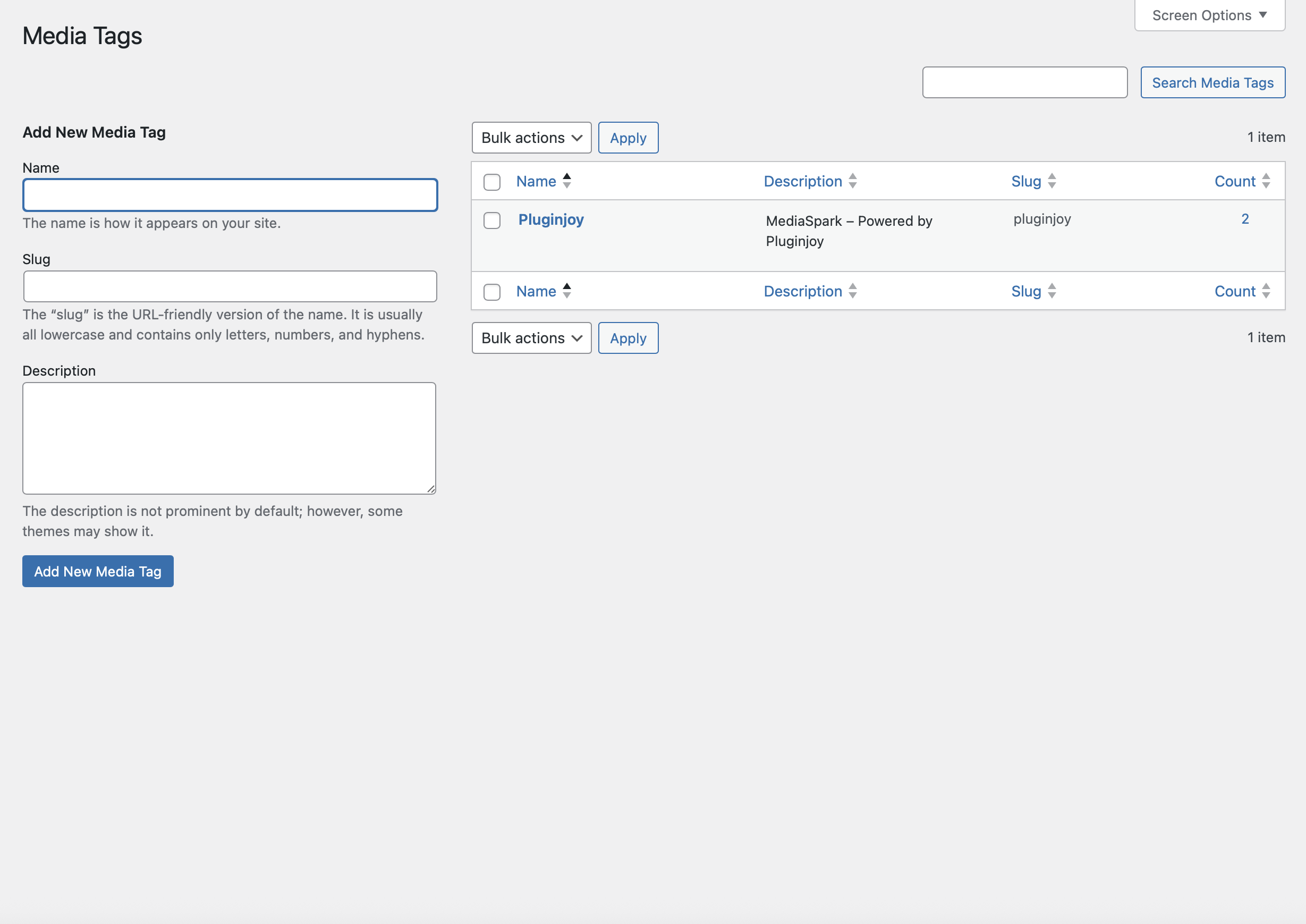
Task: Click the Count sort arrows in the footer
Action: click(1266, 291)
